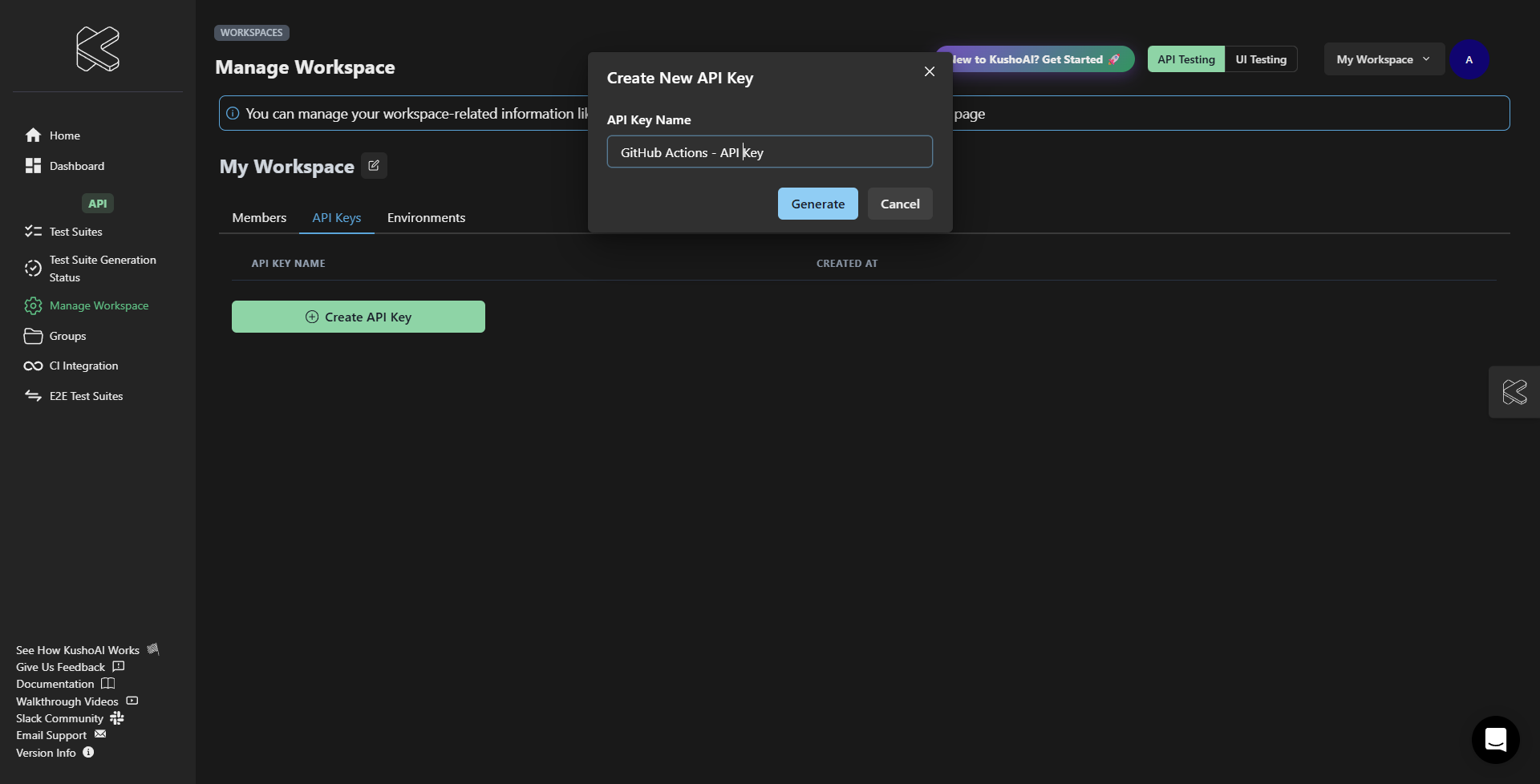Image resolution: width=1540 pixels, height=784 pixels.
Task: Open the Home page icon
Action: 33,135
